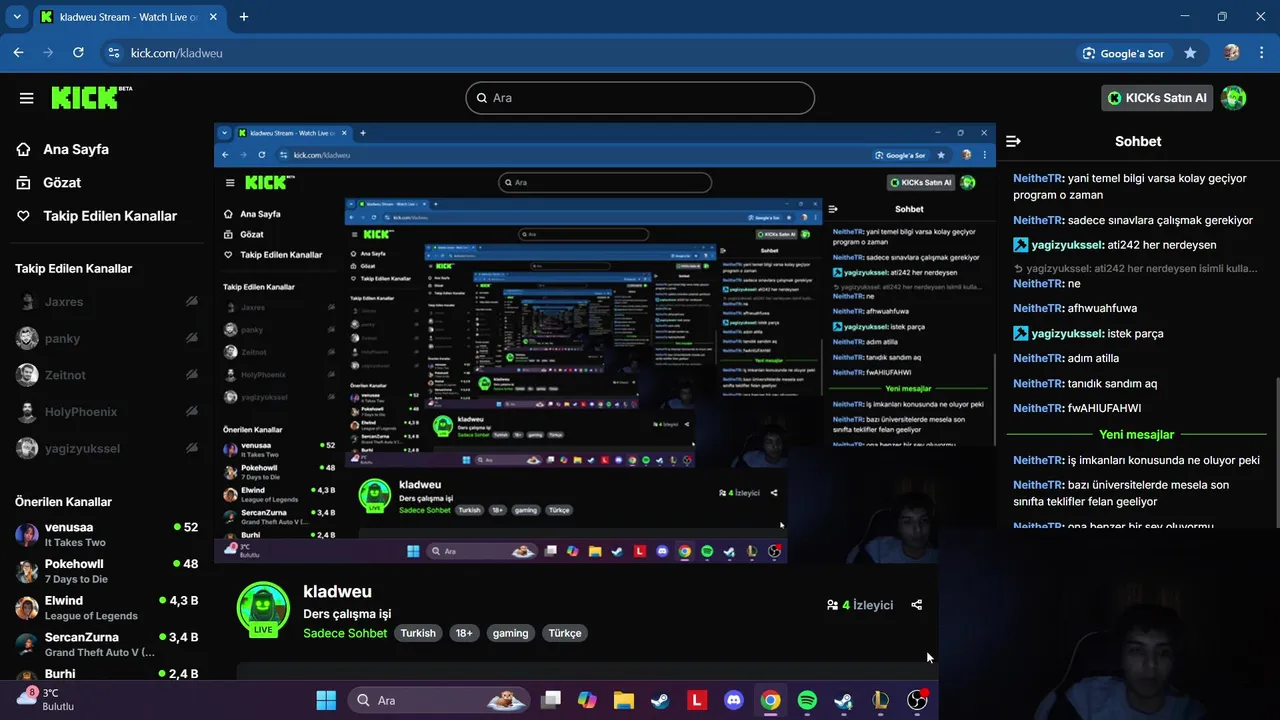The image size is (1280, 720).
Task: Open the 3°C Bulutlu weather widget
Action: [46, 699]
